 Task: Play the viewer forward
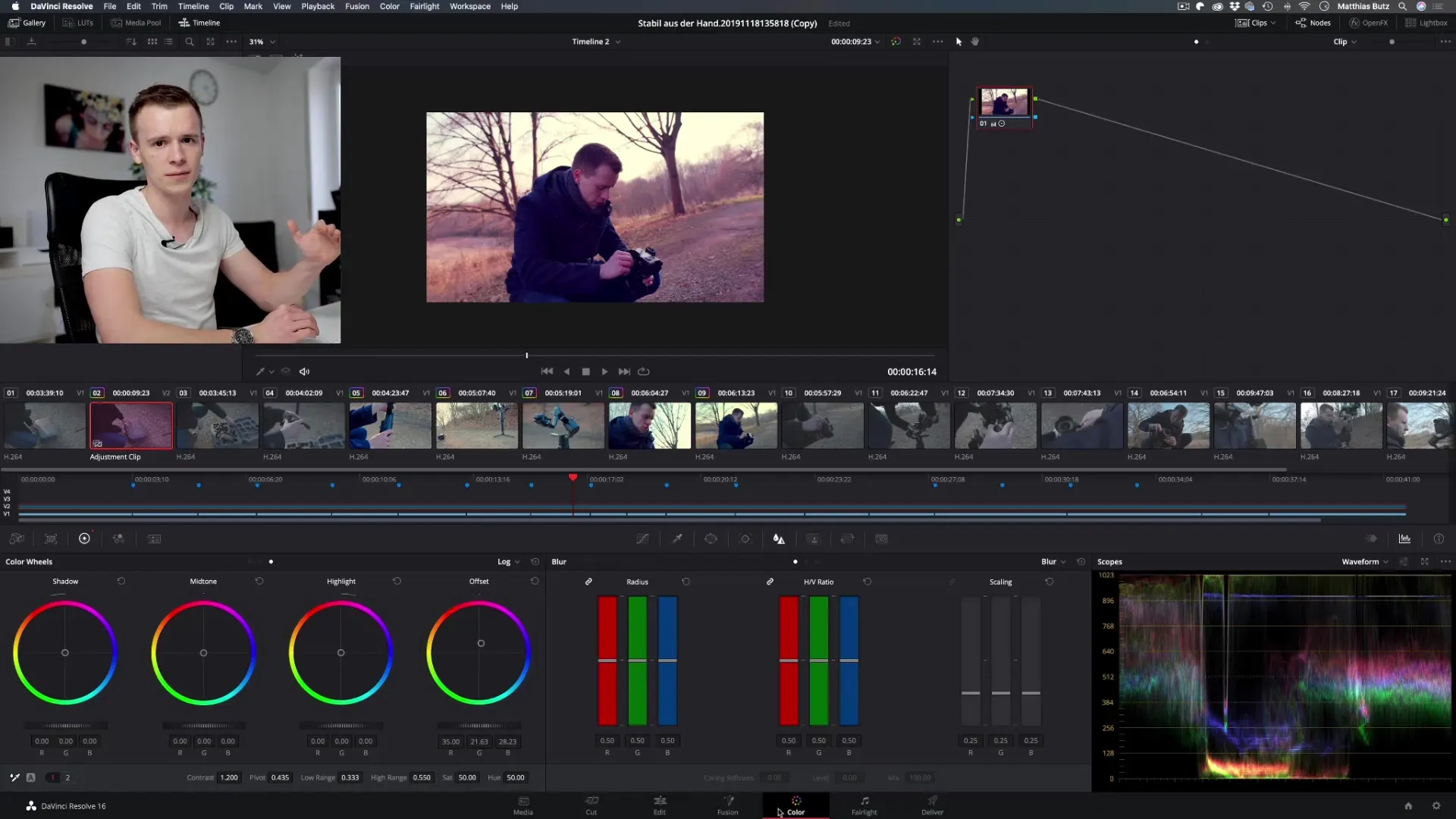coord(604,372)
